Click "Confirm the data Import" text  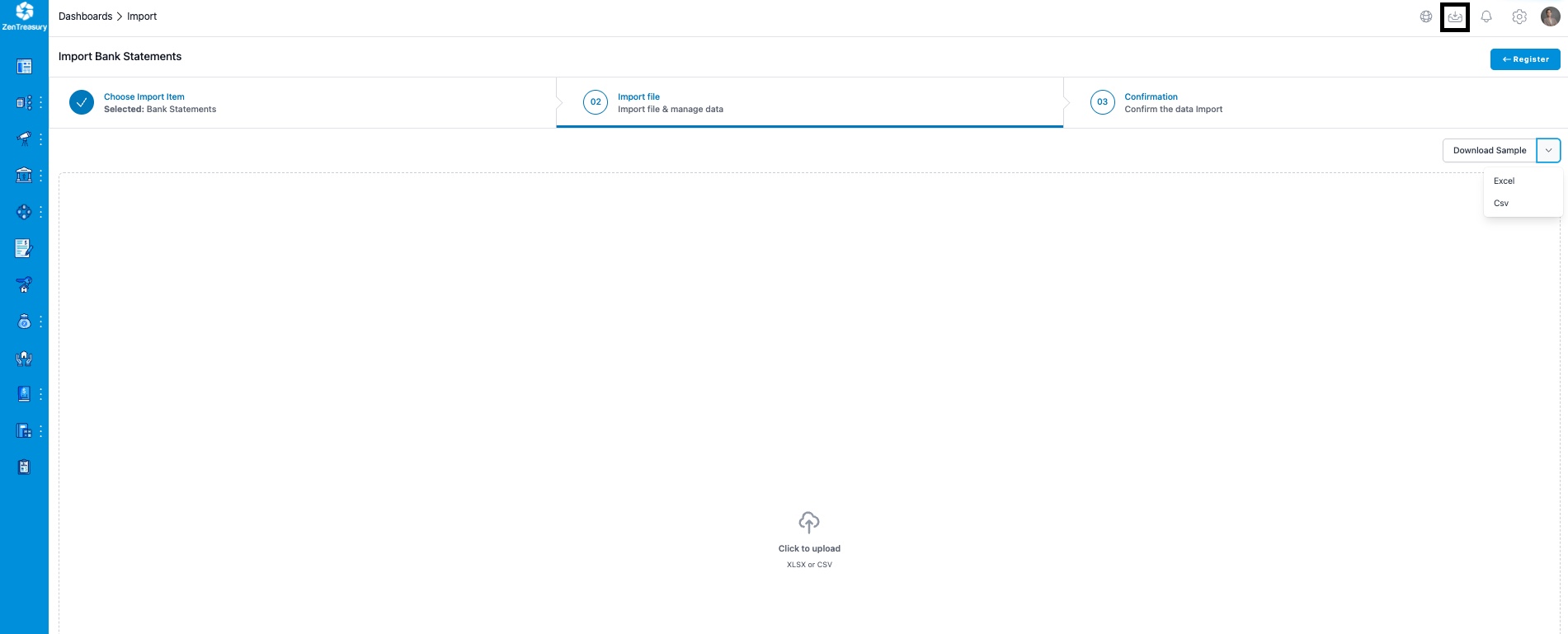[x=1173, y=109]
